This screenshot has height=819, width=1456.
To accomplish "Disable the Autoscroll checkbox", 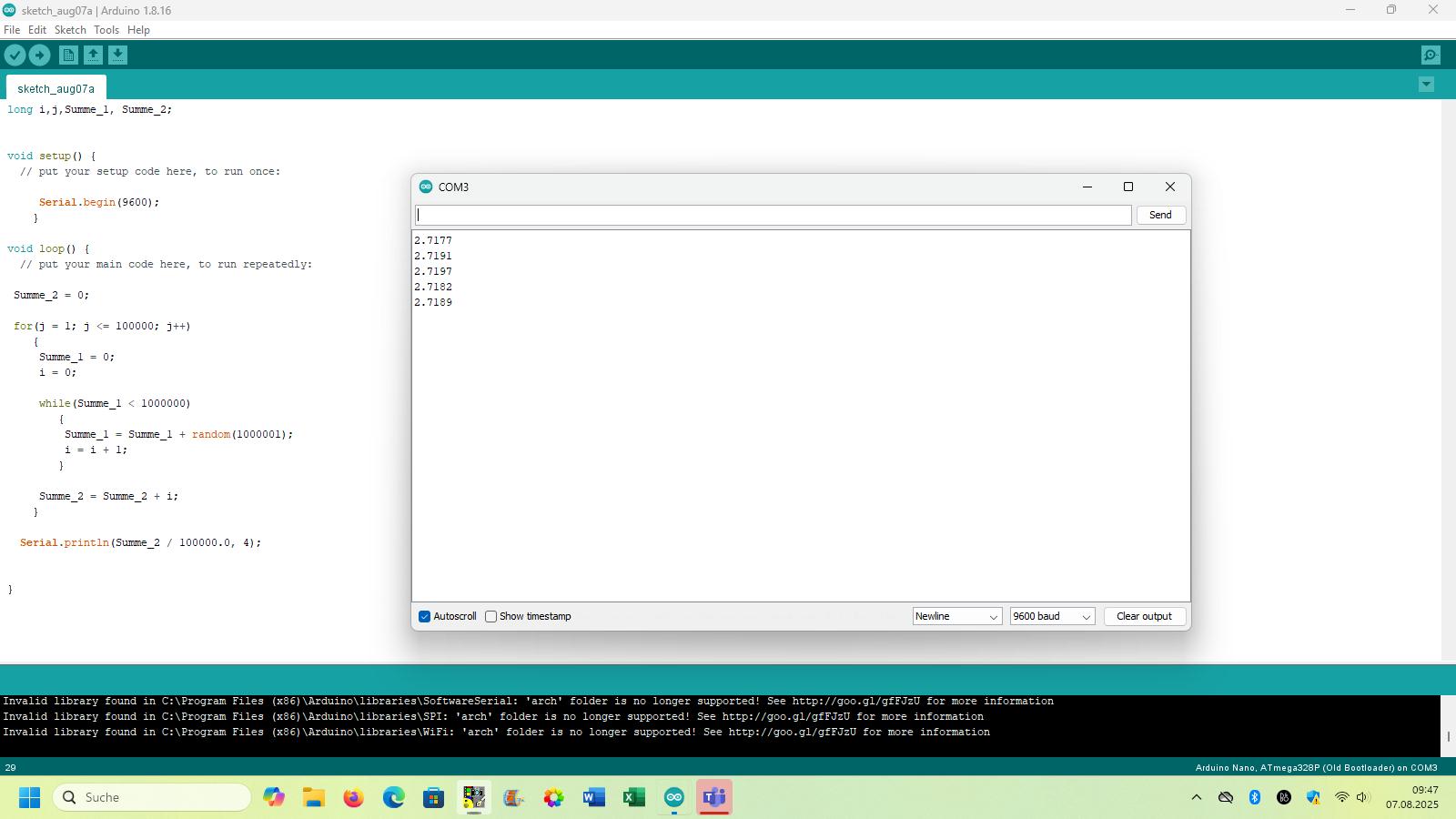I will (x=425, y=617).
